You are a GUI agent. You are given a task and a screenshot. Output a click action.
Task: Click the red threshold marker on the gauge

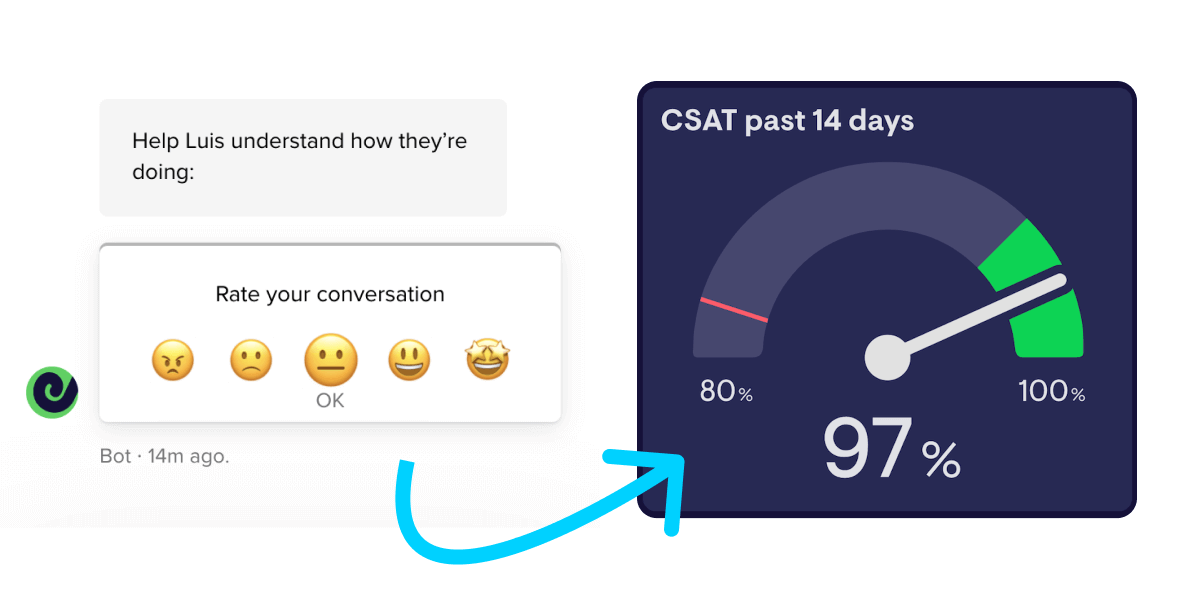[x=734, y=309]
